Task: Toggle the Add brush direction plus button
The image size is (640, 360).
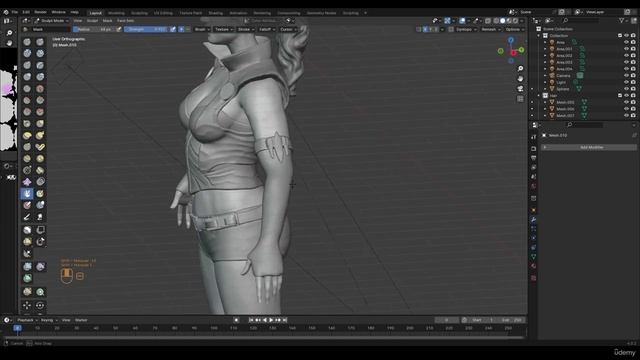Action: pos(181,29)
